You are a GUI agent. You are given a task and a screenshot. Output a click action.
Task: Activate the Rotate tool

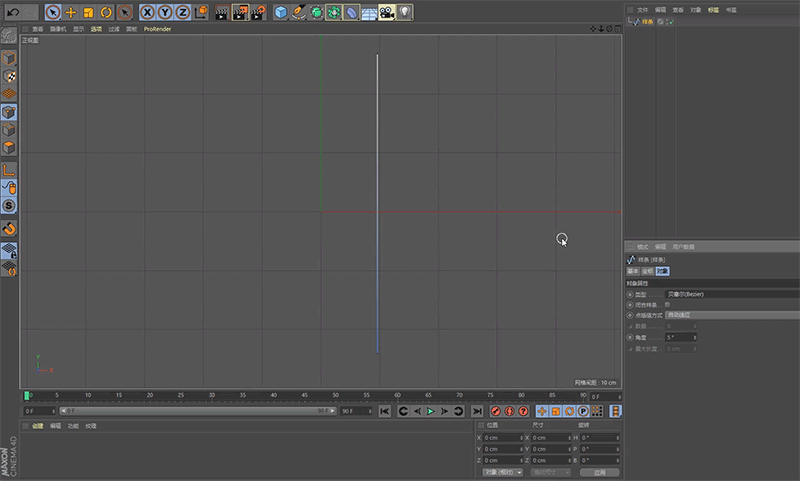(106, 12)
